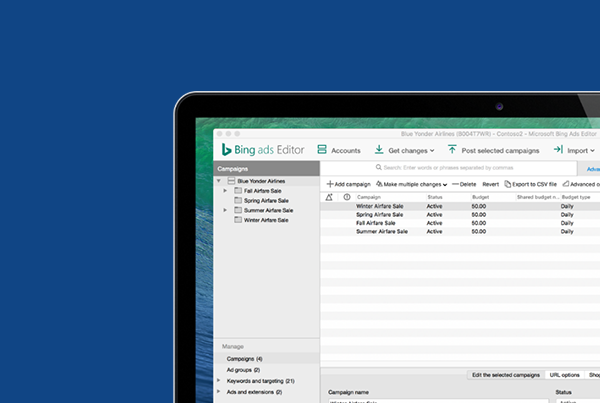Screen dimensions: 600x403
Task: Switch to the URL options tab
Action: pos(564,375)
